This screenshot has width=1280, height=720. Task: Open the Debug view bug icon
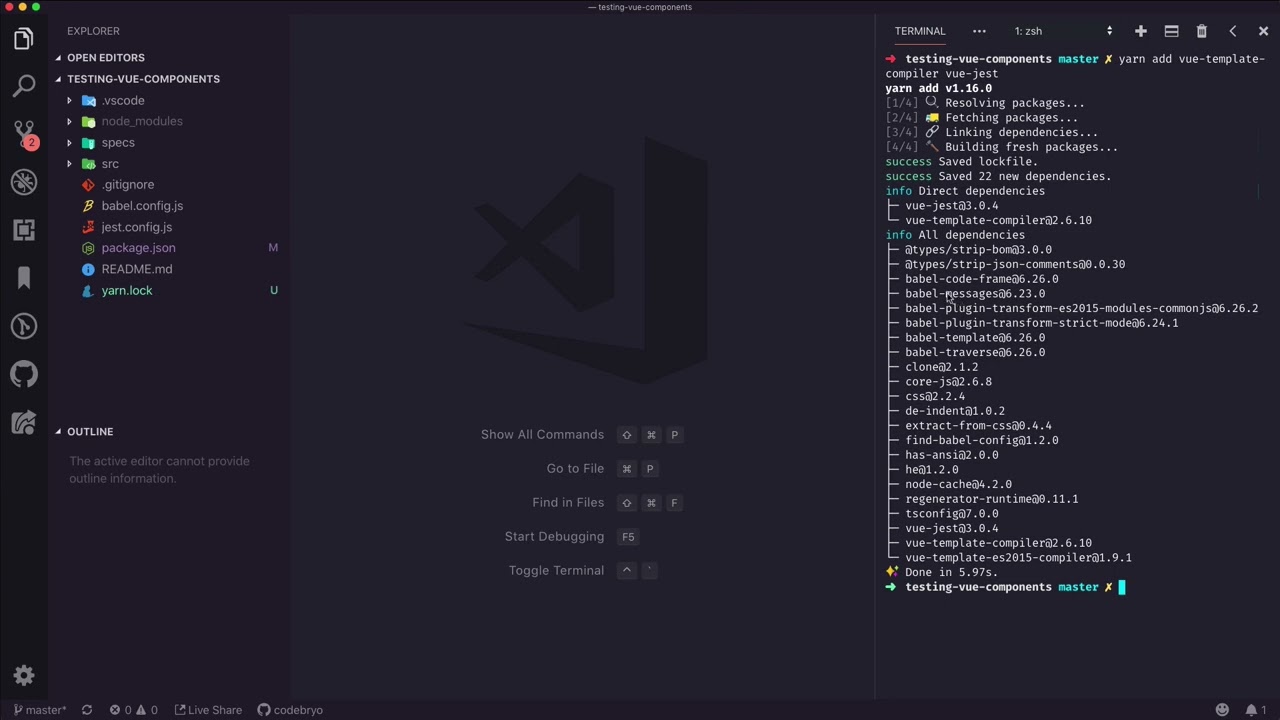24,182
